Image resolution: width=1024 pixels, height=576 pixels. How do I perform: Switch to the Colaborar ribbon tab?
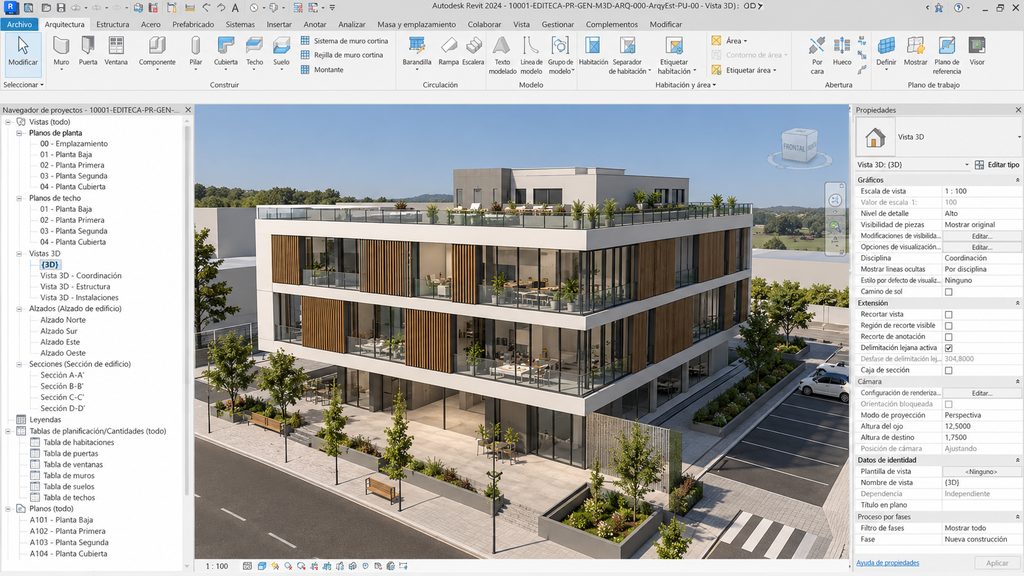point(484,24)
